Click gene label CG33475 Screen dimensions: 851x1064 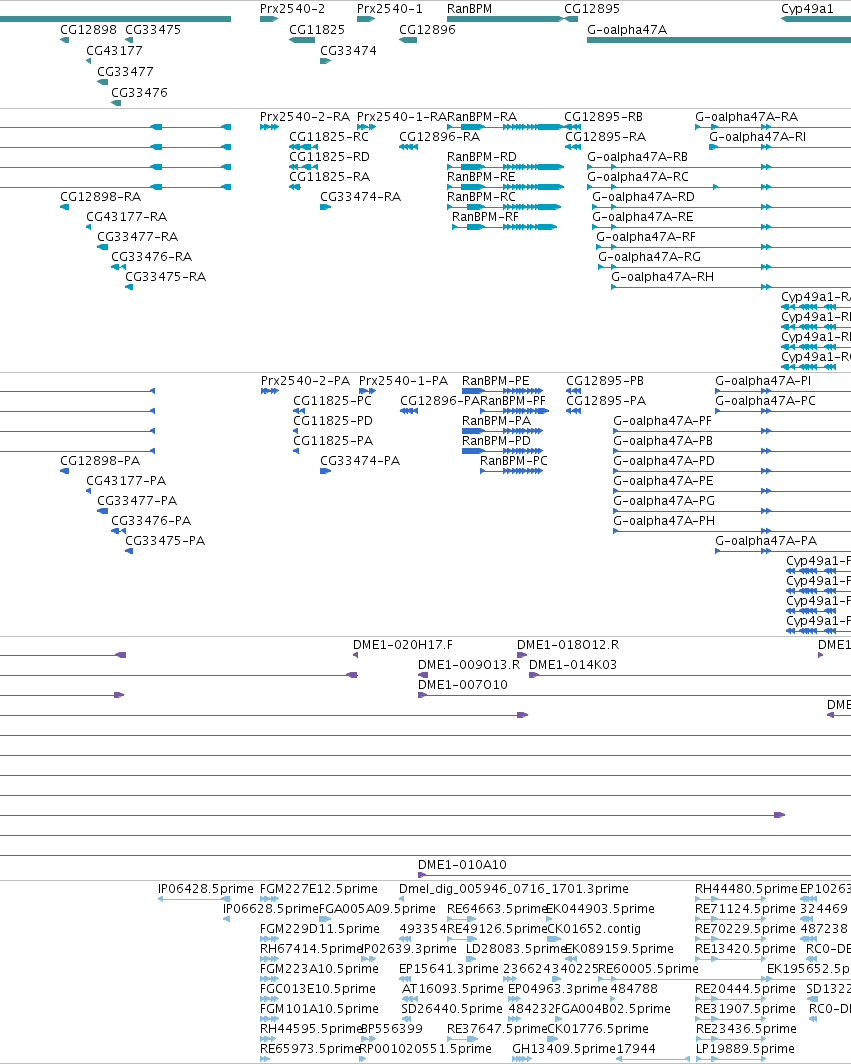[153, 30]
